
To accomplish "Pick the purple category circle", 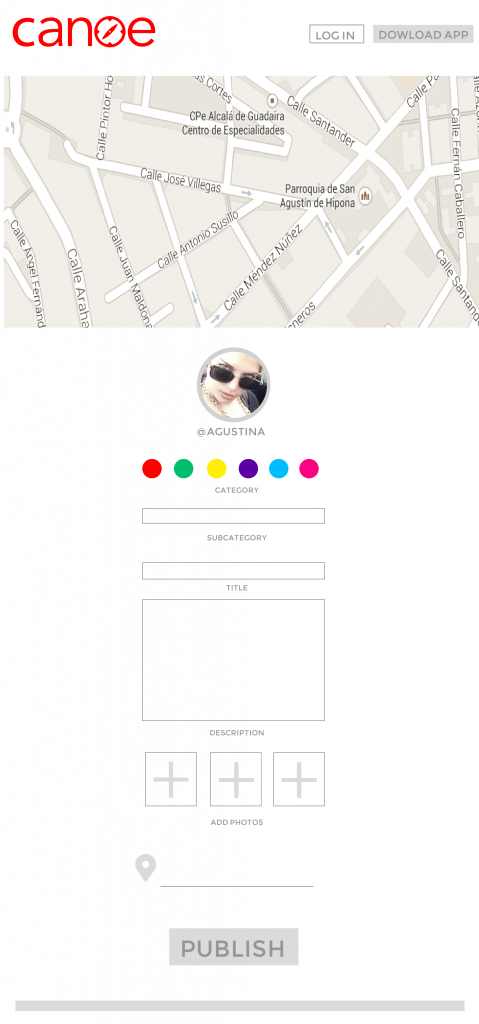I will pos(248,468).
